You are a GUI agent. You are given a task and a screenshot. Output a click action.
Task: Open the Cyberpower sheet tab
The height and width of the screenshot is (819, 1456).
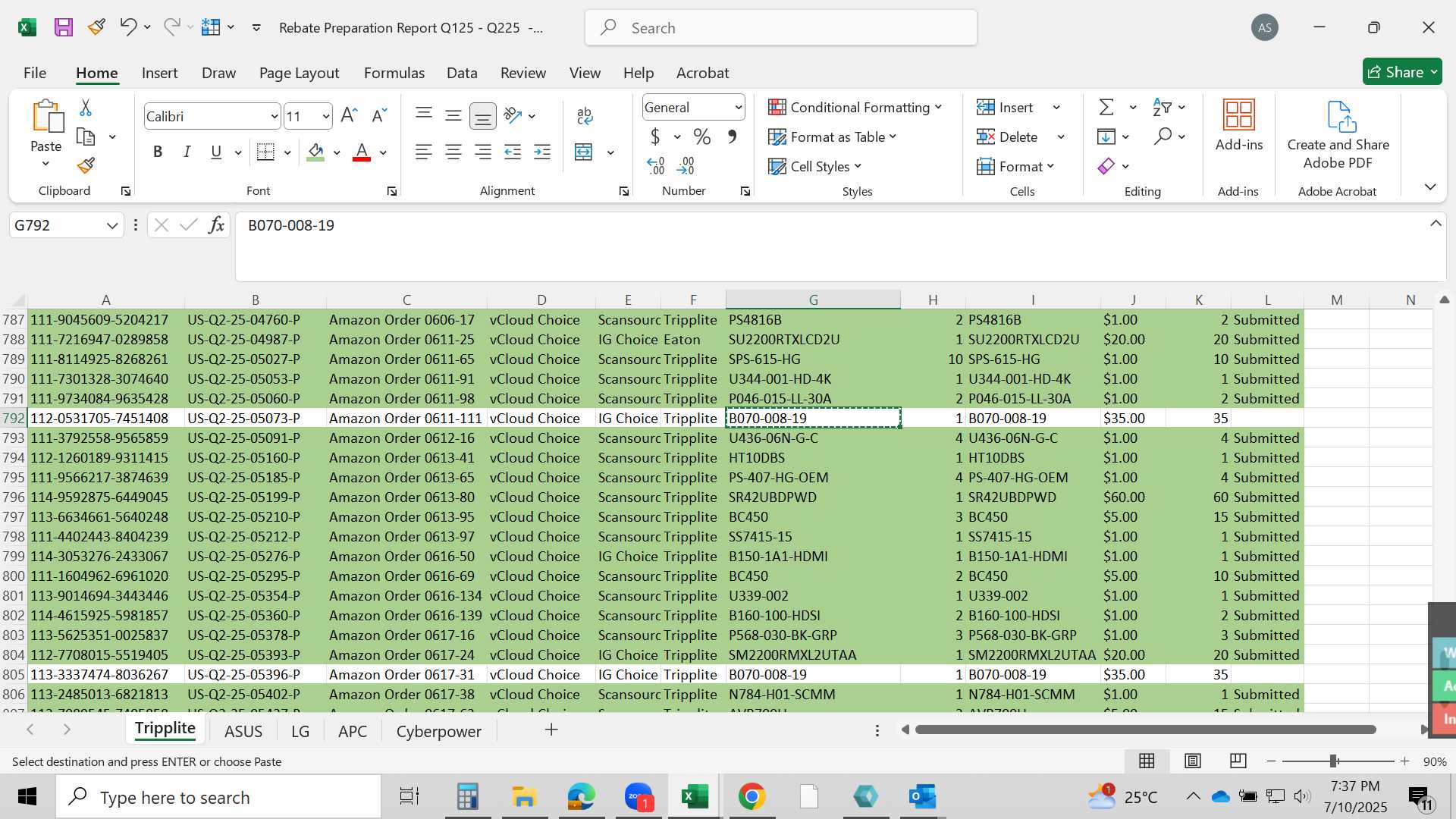pos(439,731)
